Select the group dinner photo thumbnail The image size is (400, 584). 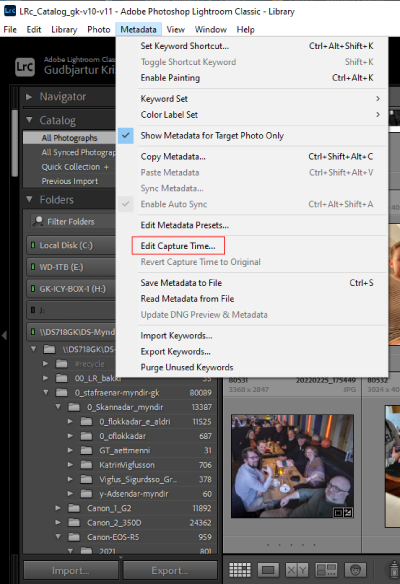pos(292,466)
